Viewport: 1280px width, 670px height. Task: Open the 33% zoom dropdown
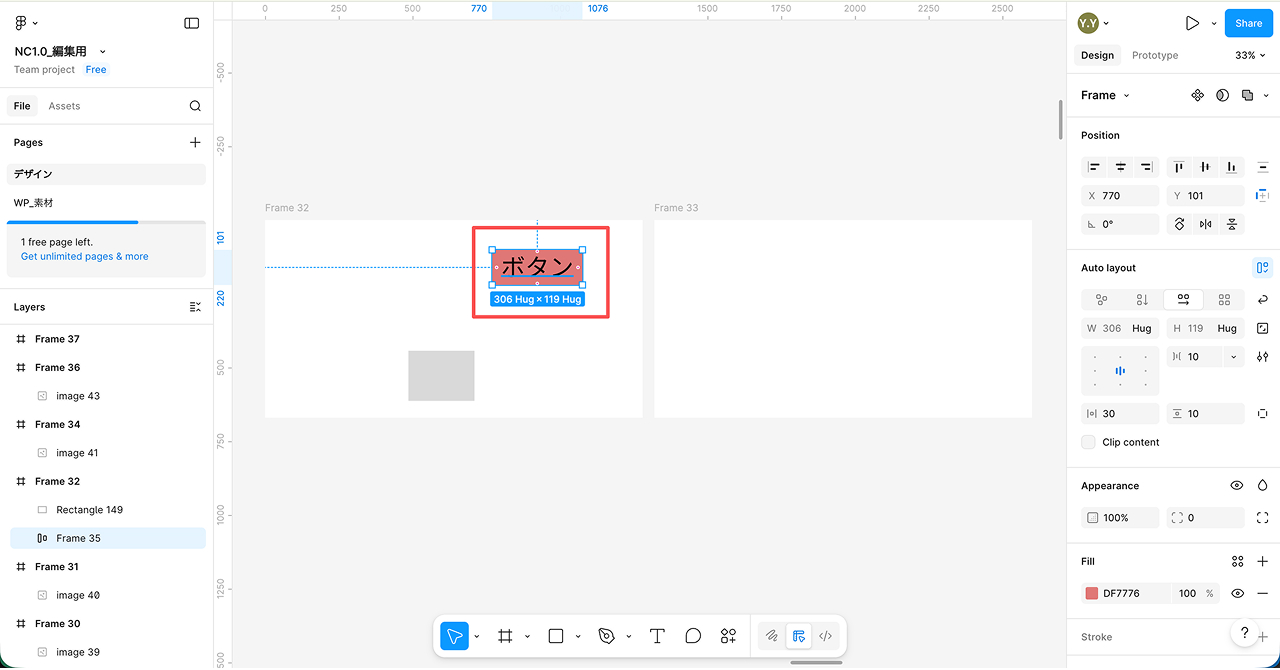[x=1250, y=56]
